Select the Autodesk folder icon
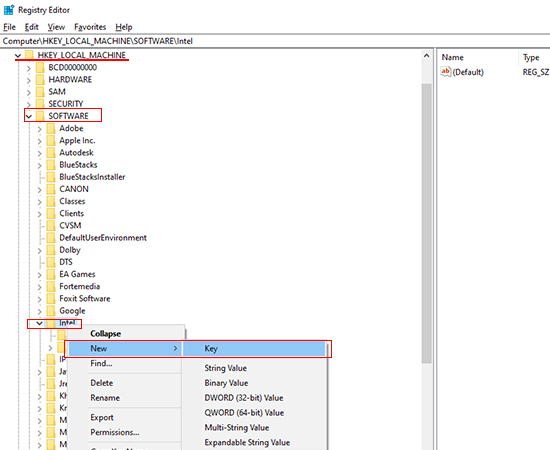This screenshot has width=550, height=450. point(51,153)
